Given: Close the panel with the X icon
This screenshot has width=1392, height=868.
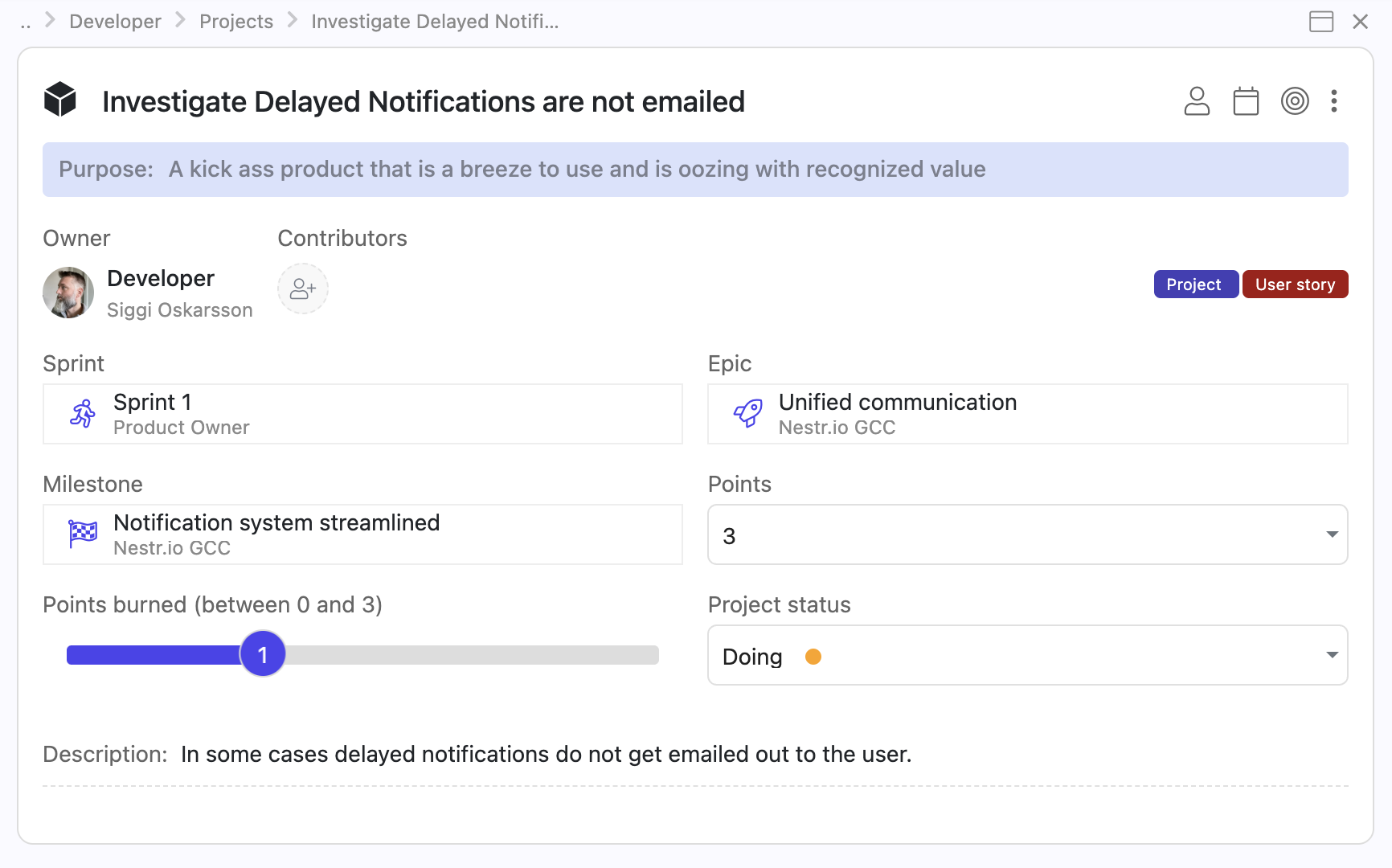Looking at the screenshot, I should [x=1360, y=22].
